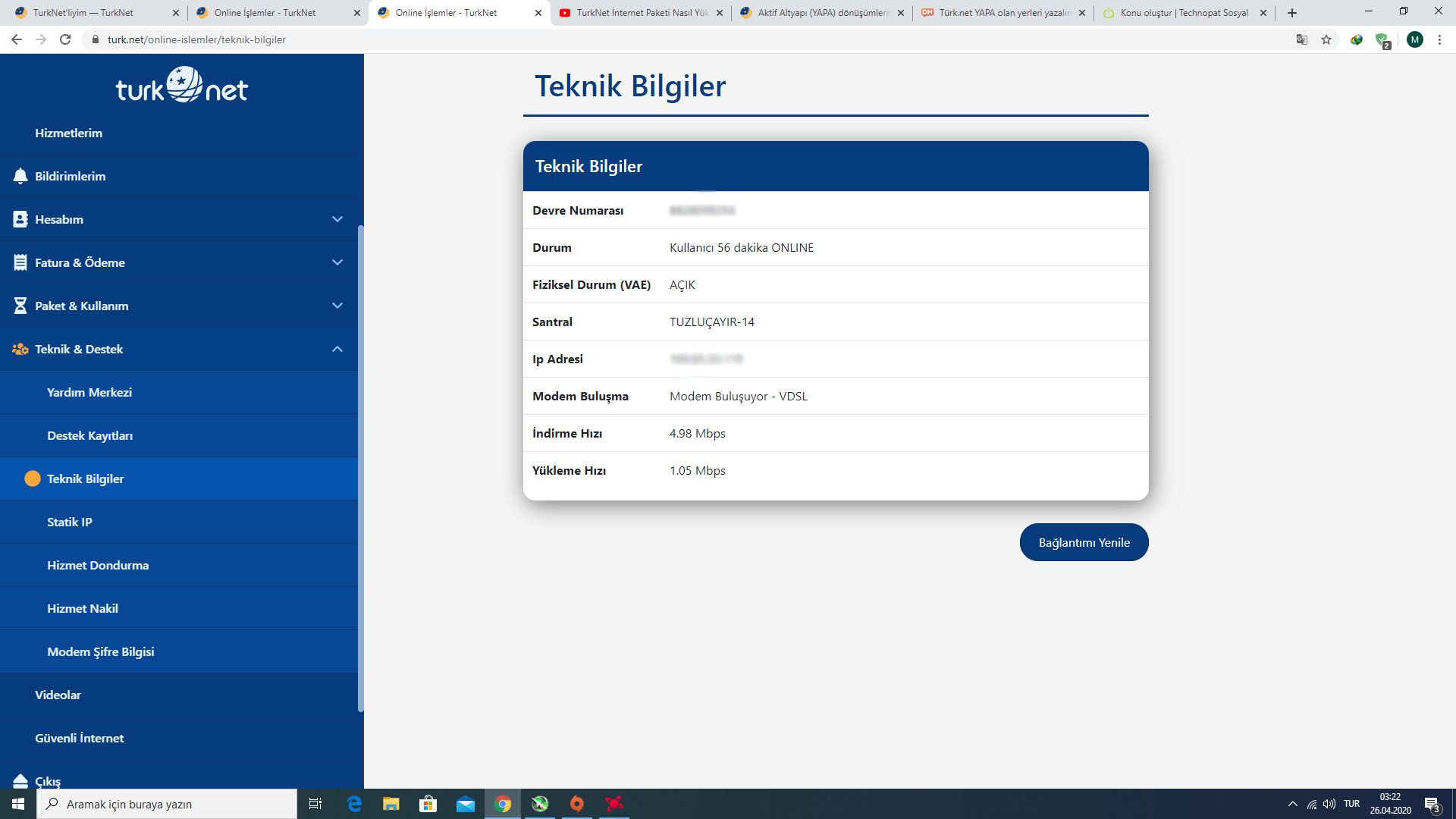Reload the page using browser refresh icon
The height and width of the screenshot is (819, 1456).
pyautogui.click(x=65, y=39)
